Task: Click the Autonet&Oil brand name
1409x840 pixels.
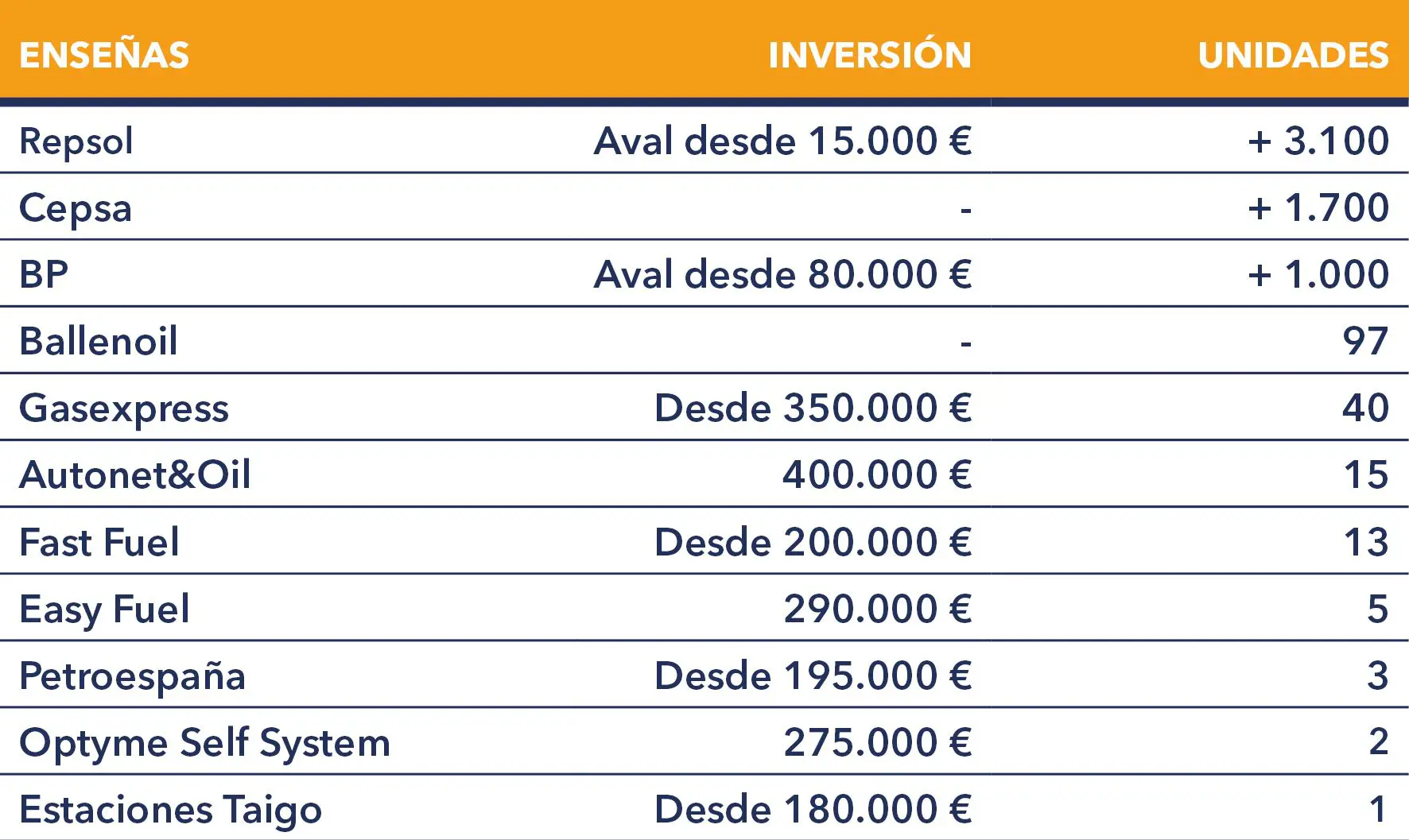Action: [x=135, y=475]
